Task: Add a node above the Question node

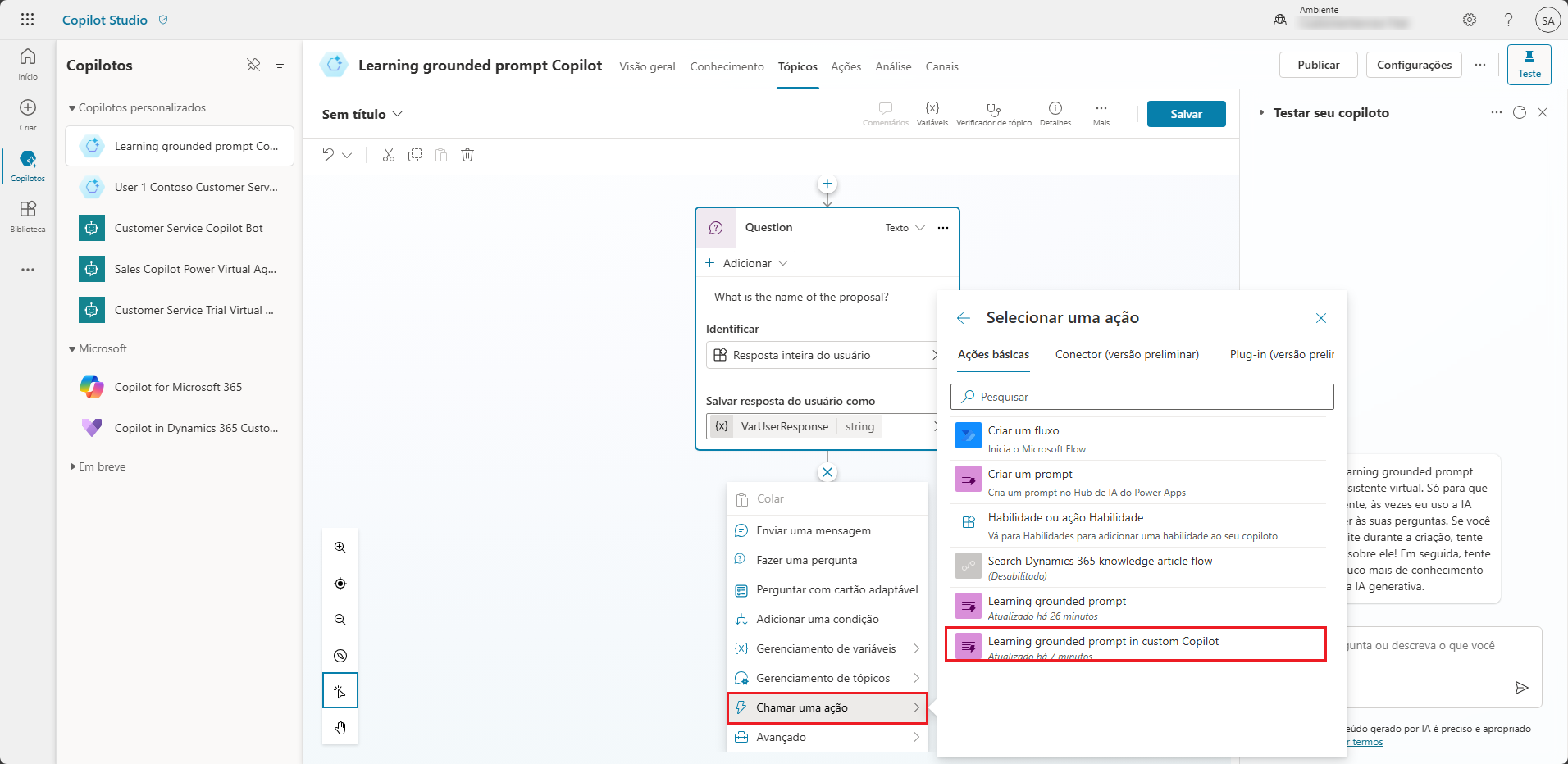Action: (x=827, y=184)
